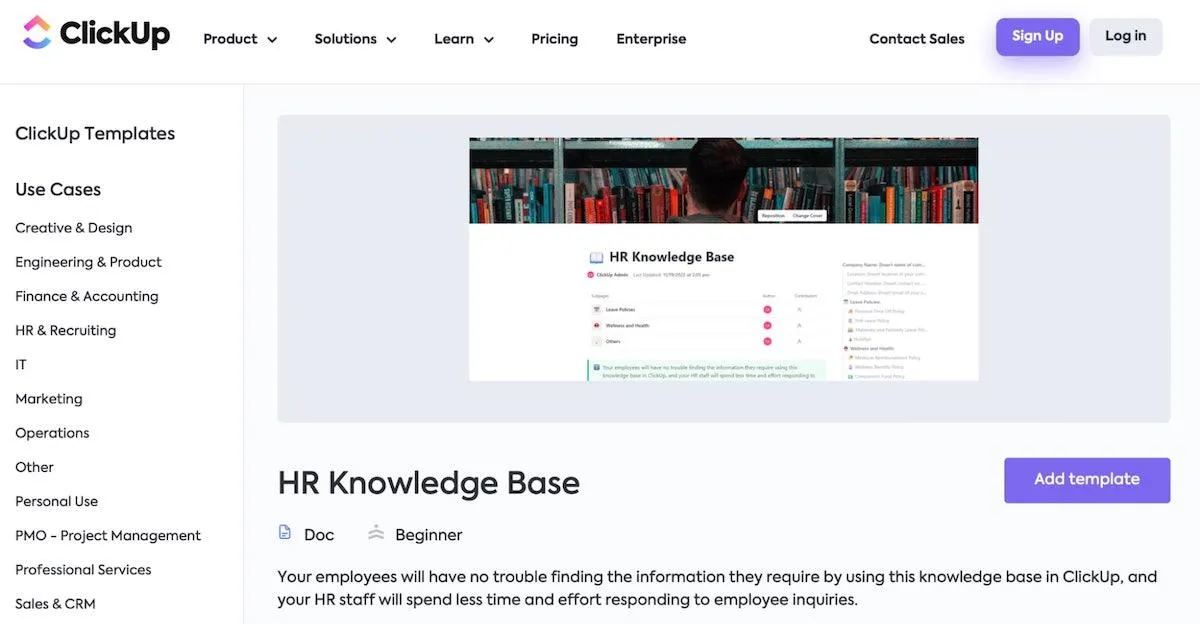Click the ClickUp logo icon
The image size is (1200, 624).
pyautogui.click(x=37, y=32)
